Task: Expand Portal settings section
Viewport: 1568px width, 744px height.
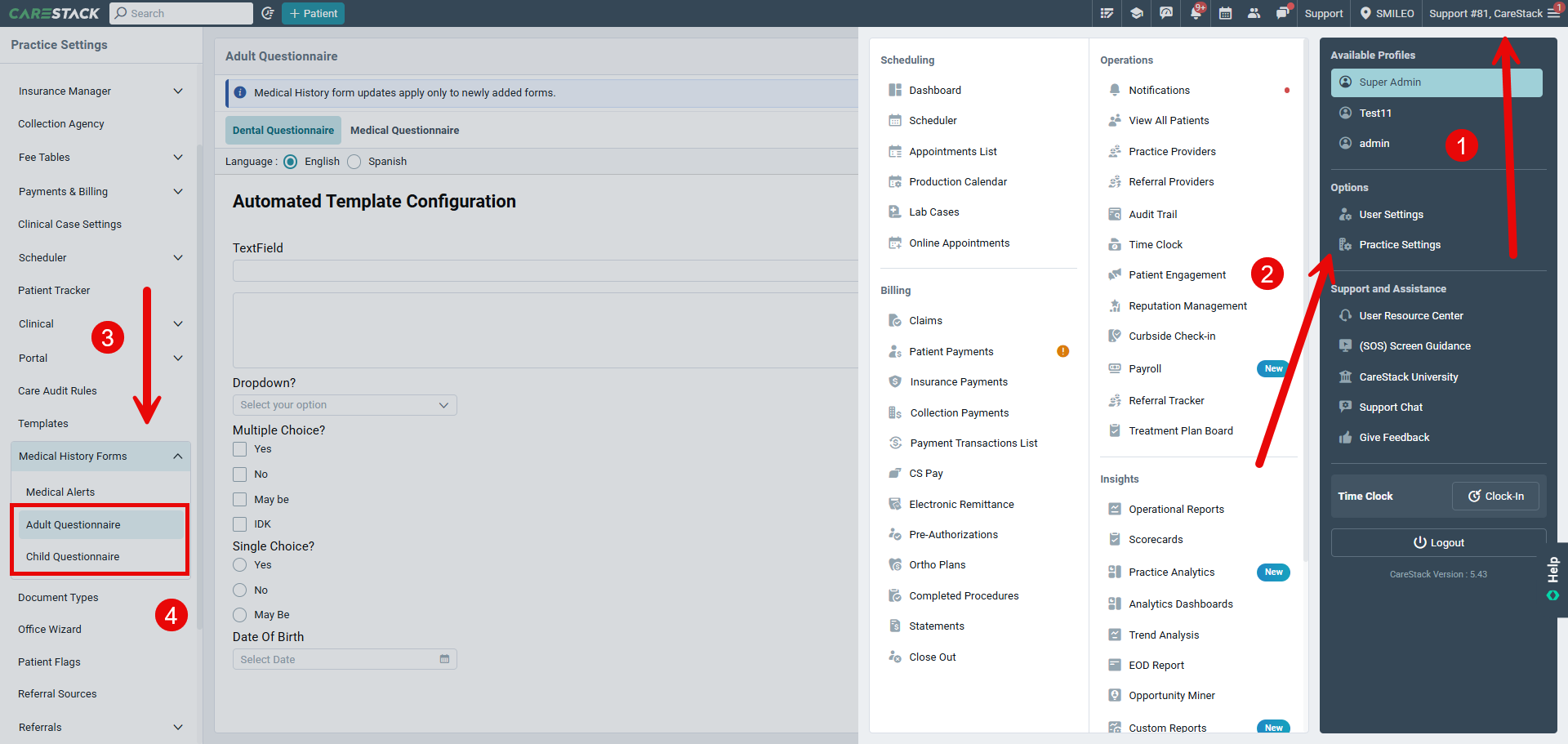Action: [178, 358]
